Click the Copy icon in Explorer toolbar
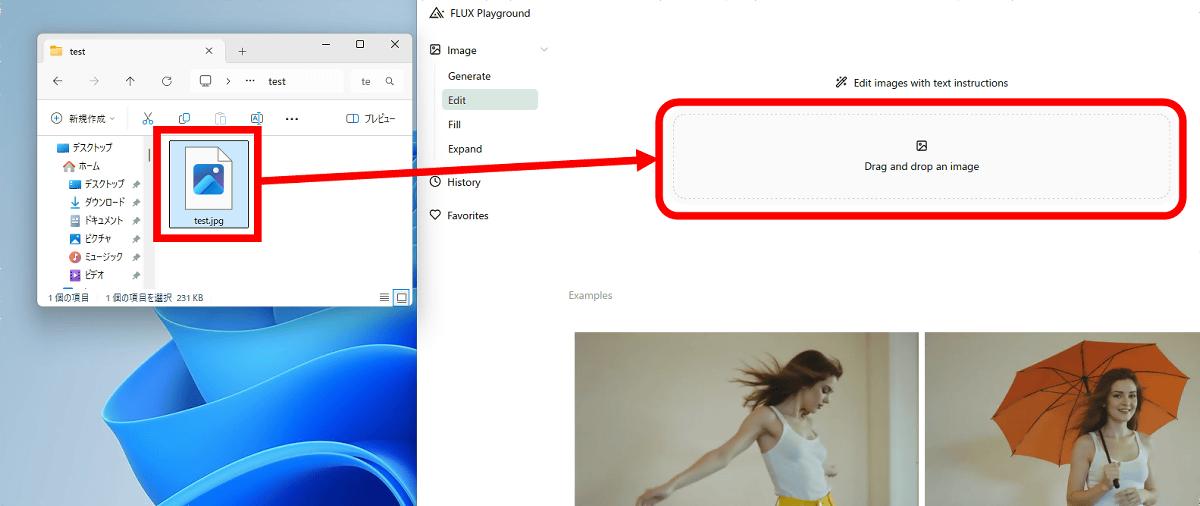Screen dimensions: 1200x506 click(184, 118)
